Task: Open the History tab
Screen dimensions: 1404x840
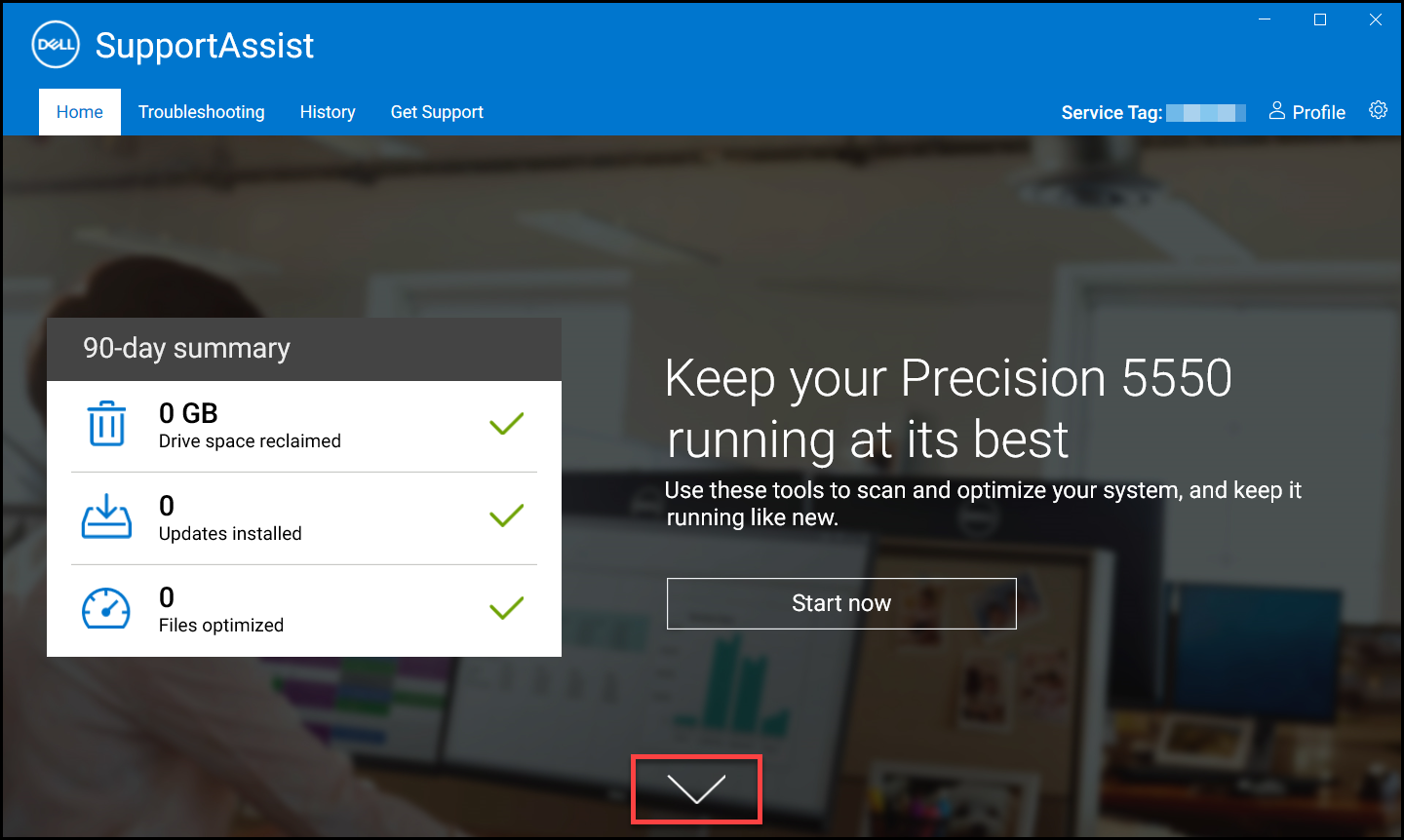Action: point(328,111)
